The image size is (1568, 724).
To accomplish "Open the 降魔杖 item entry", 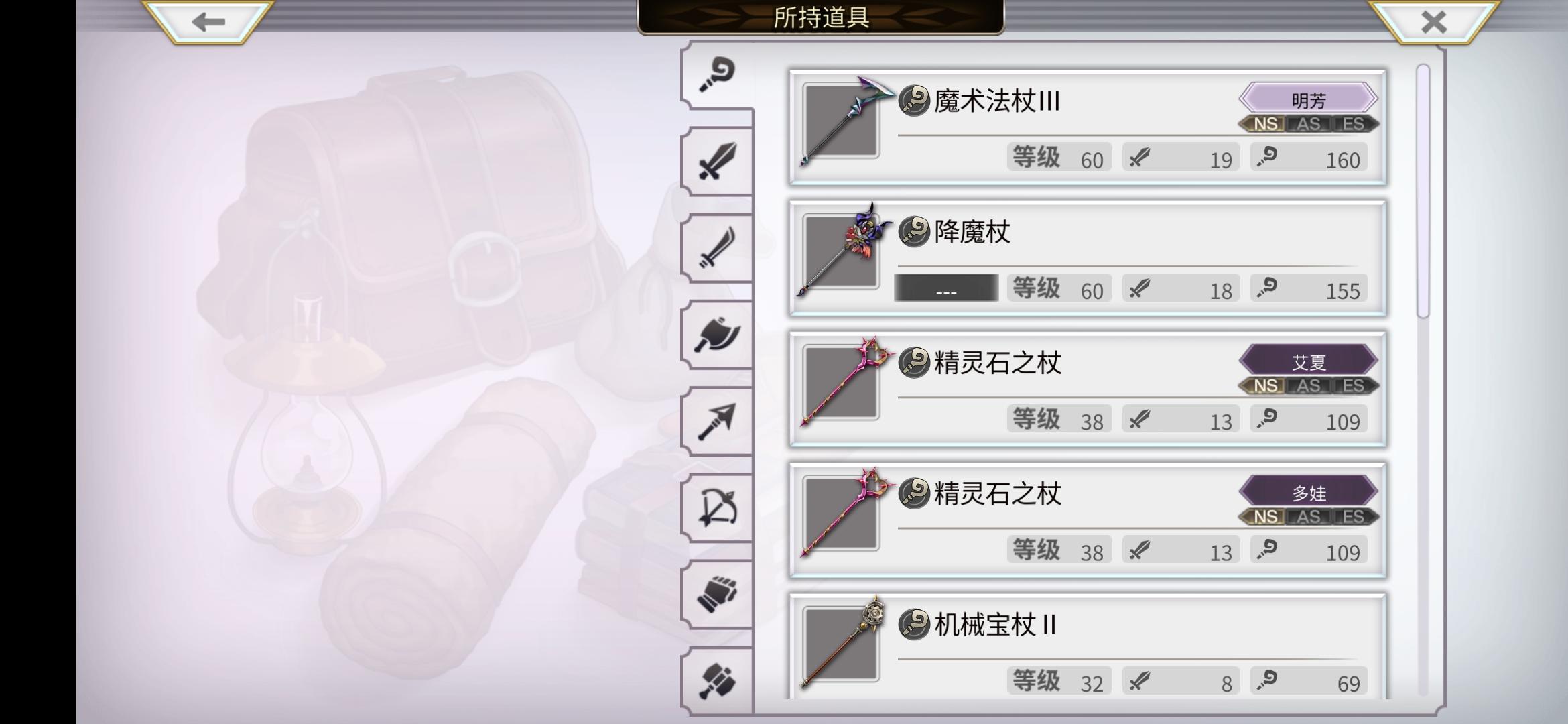I will 1088,257.
